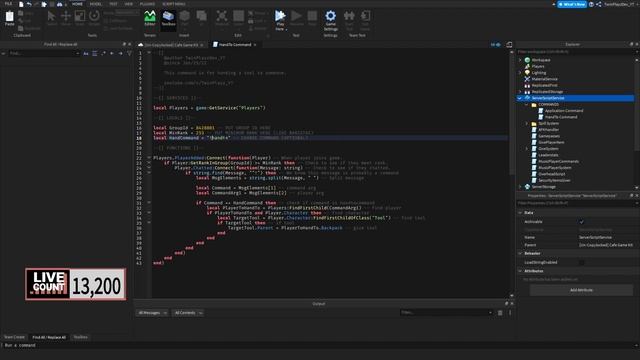Click the Play Here button
Image resolution: width=640 pixels, height=360 pixels.
(x=280, y=20)
